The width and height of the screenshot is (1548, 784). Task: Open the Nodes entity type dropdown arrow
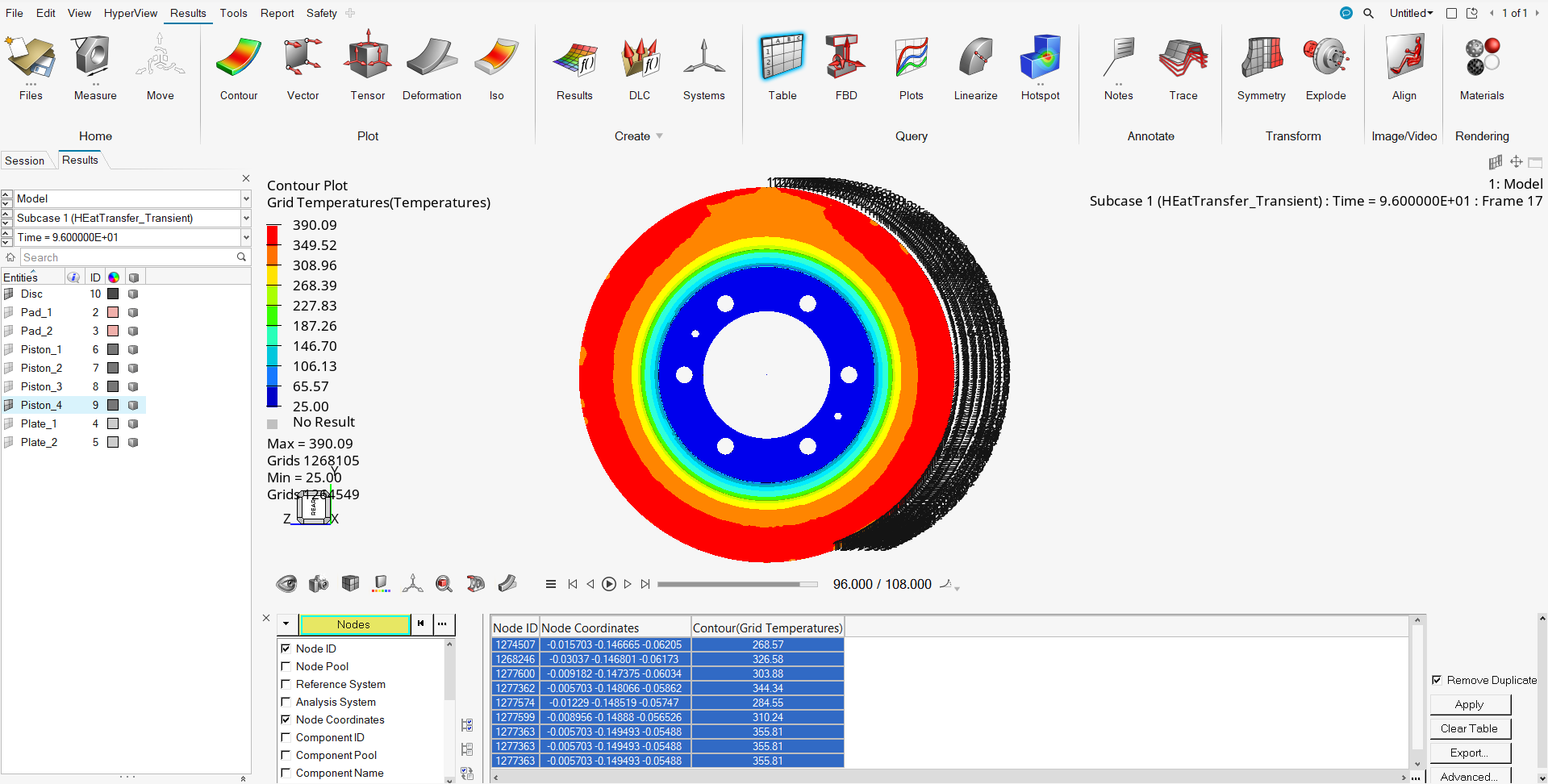tap(286, 624)
